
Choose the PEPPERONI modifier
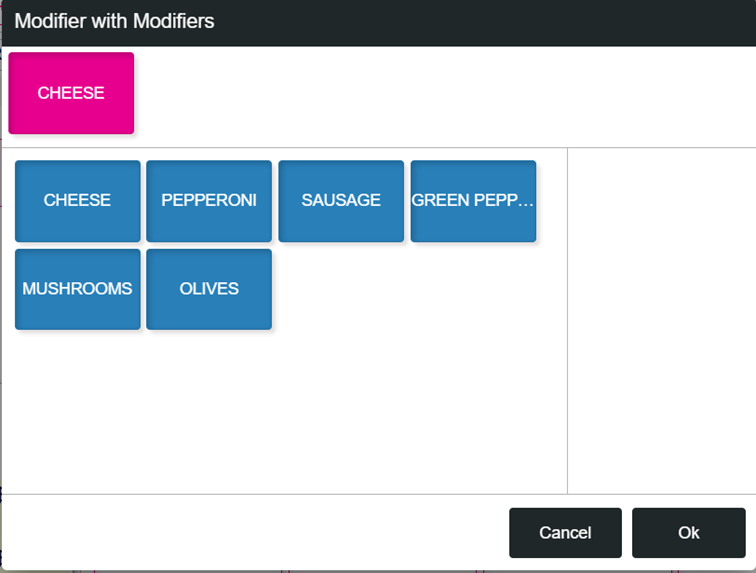point(209,201)
